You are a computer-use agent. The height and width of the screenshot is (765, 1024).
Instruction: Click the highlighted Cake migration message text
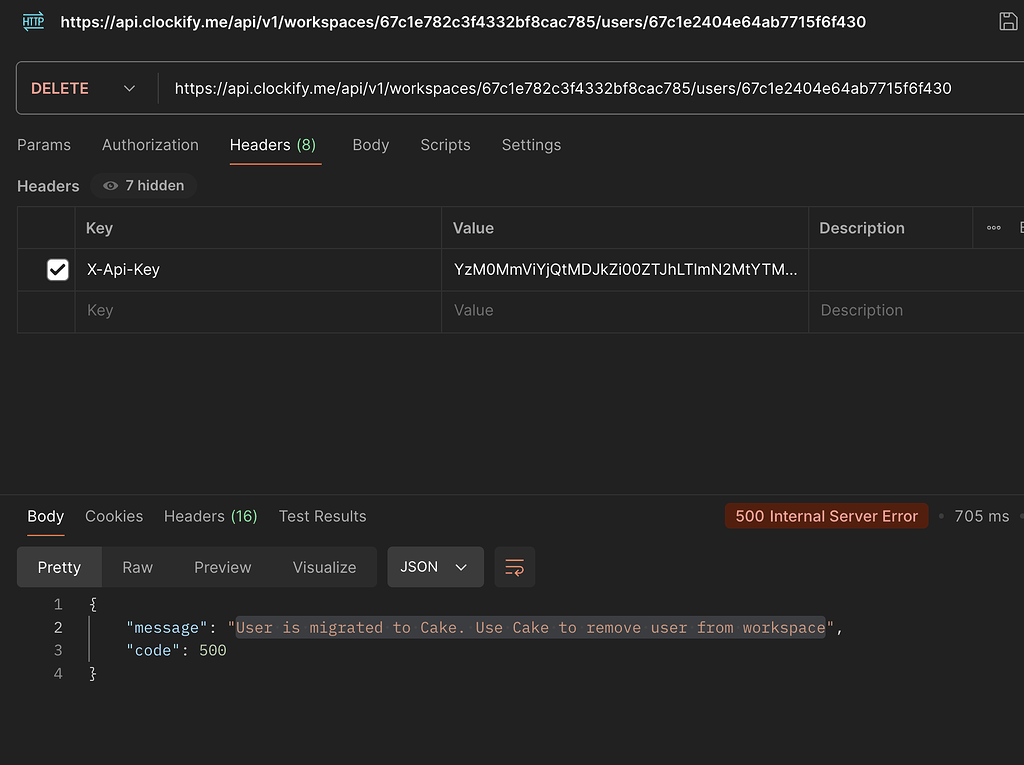[x=530, y=628]
